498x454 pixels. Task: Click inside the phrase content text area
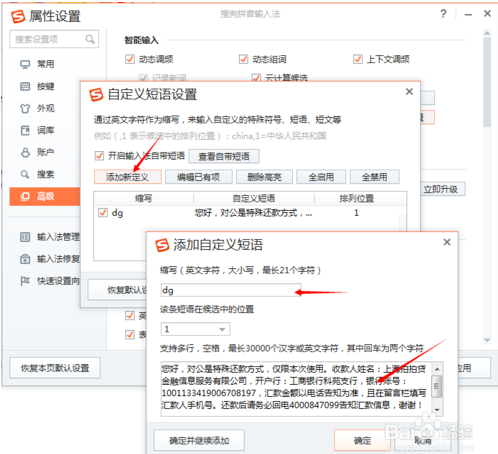point(296,388)
